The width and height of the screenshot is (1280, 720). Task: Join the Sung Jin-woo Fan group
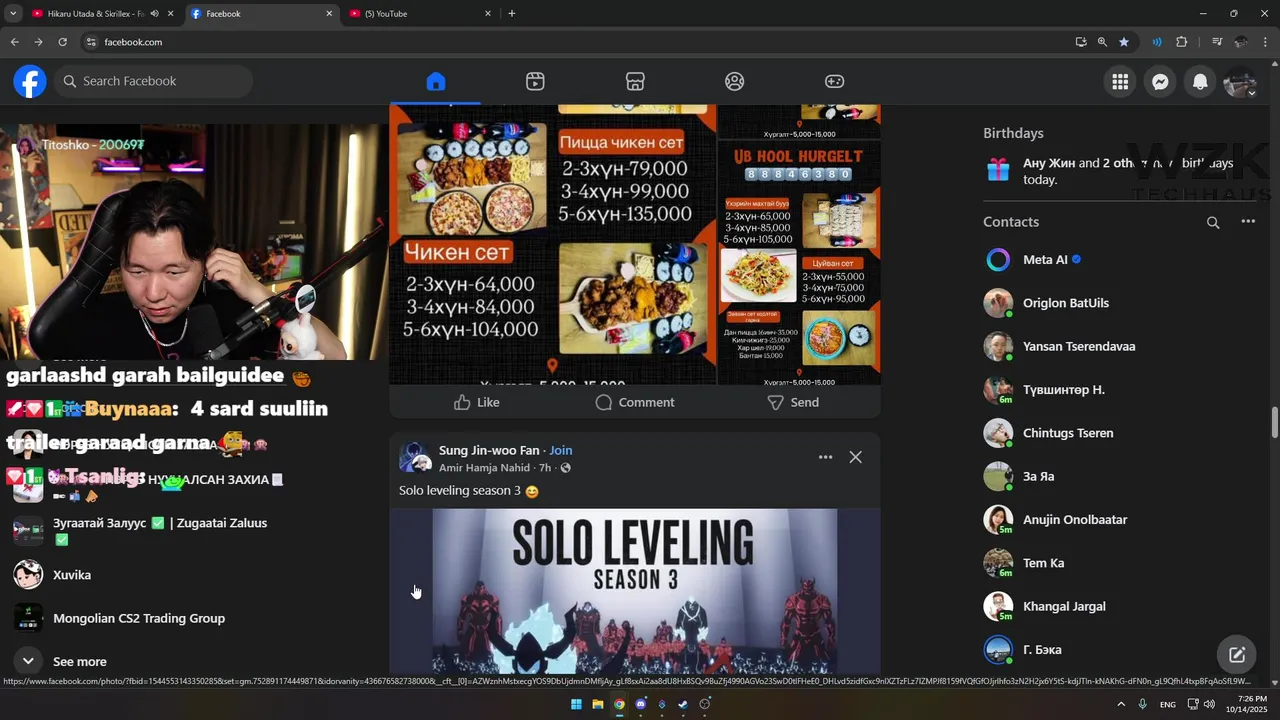point(561,450)
